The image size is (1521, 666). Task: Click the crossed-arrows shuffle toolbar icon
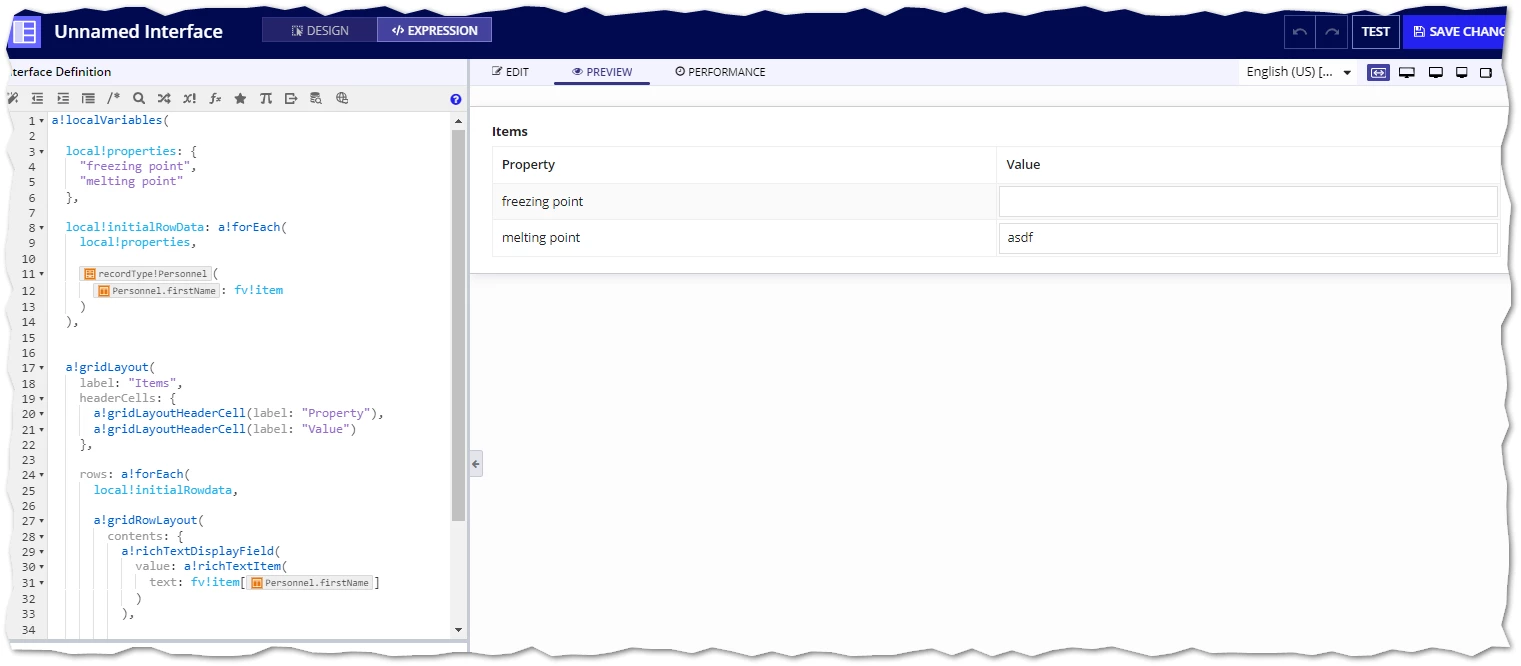[x=164, y=99]
